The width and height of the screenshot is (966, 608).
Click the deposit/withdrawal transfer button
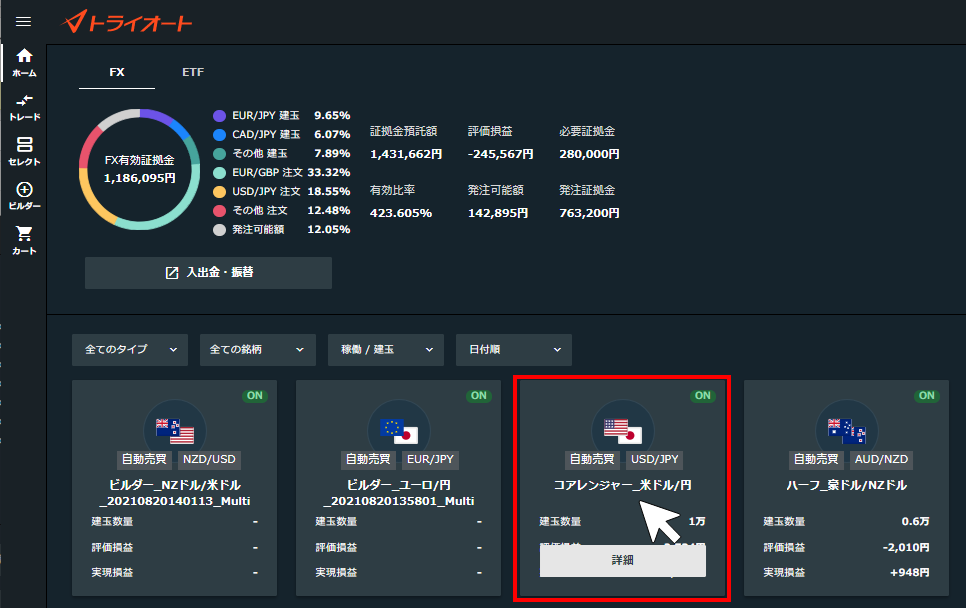[208, 272]
